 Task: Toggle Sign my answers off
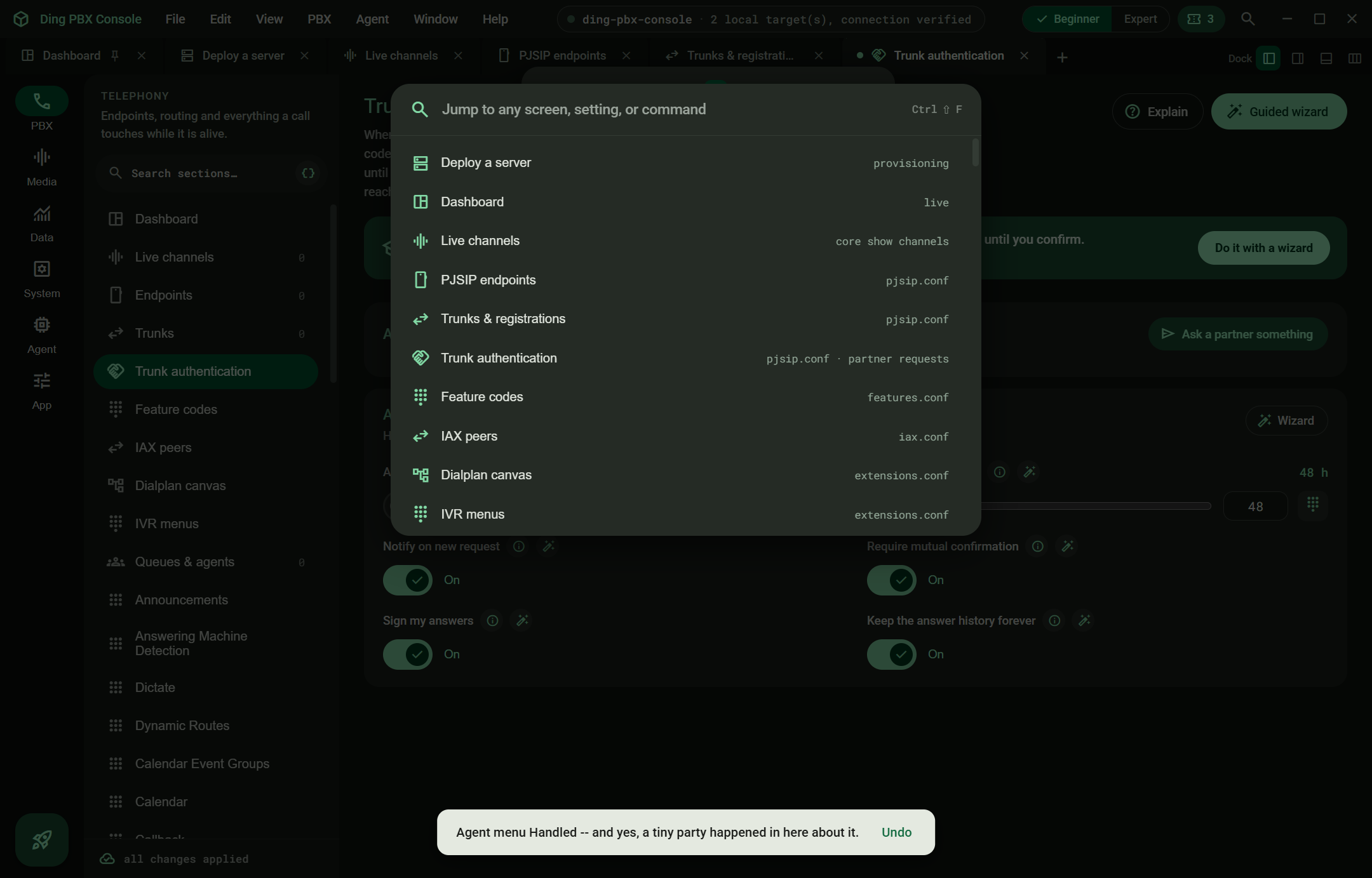pyautogui.click(x=408, y=654)
